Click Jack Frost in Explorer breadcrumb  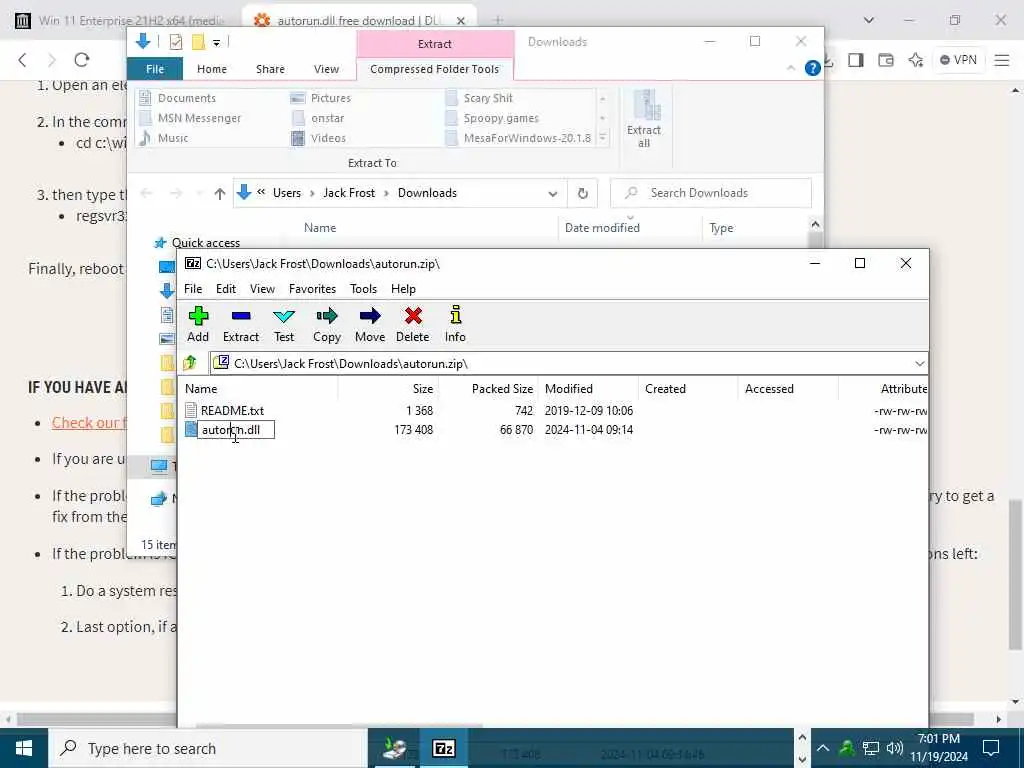(x=349, y=193)
